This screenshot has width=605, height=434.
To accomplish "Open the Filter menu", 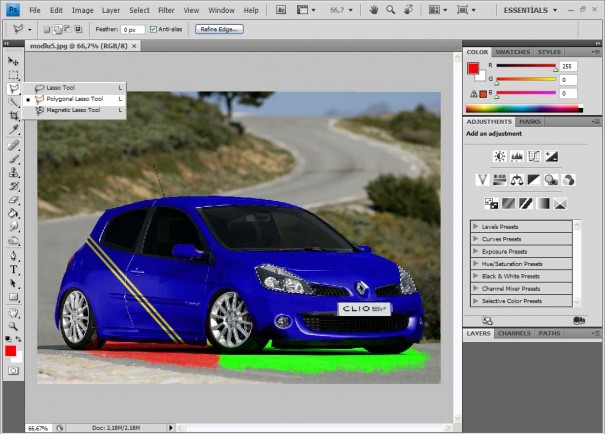I will pos(166,10).
